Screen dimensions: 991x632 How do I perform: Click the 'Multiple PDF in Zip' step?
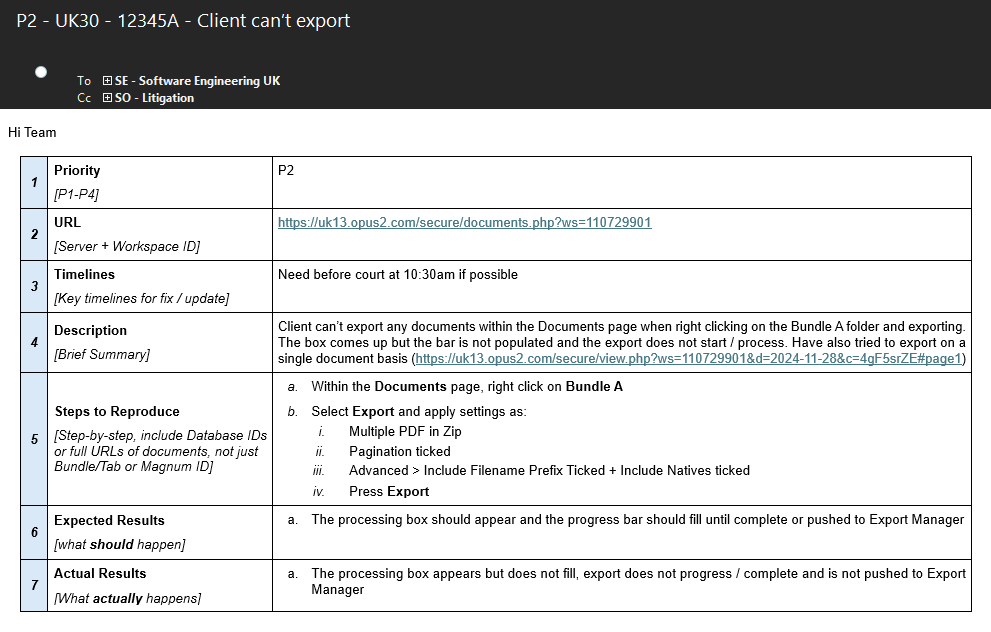coord(405,431)
